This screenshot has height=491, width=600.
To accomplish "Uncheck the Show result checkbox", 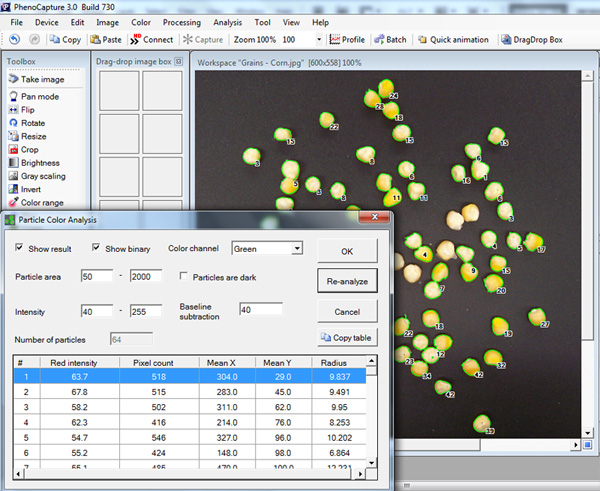I will [x=20, y=248].
